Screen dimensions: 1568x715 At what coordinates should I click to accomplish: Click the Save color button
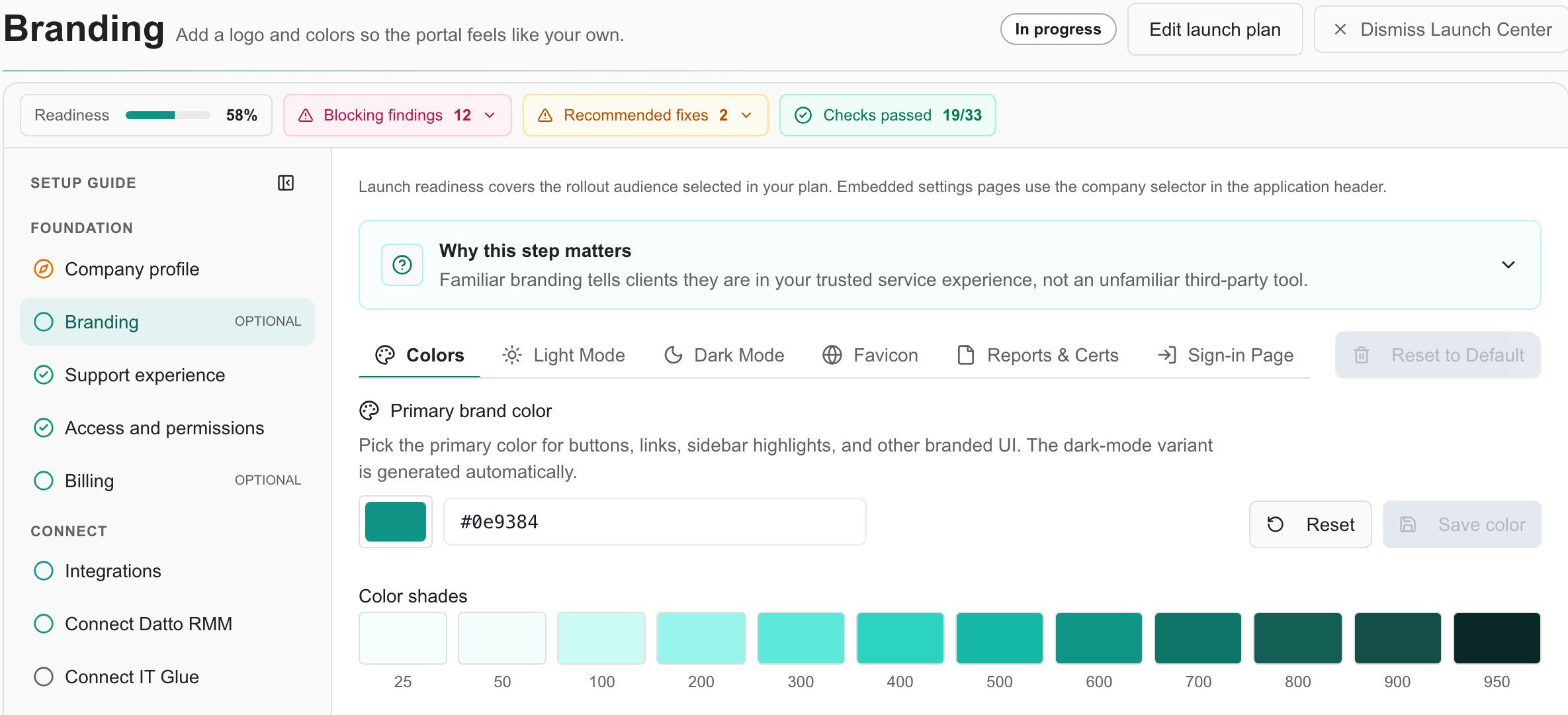1462,525
